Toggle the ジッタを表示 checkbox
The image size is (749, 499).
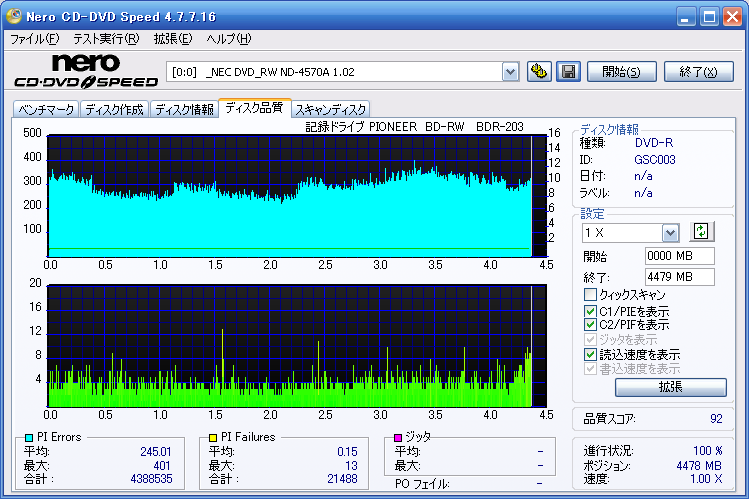pyautogui.click(x=590, y=340)
